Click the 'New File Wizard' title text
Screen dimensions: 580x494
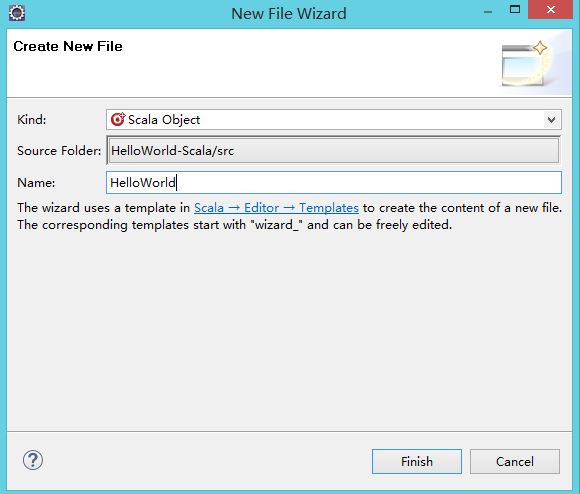click(x=289, y=14)
